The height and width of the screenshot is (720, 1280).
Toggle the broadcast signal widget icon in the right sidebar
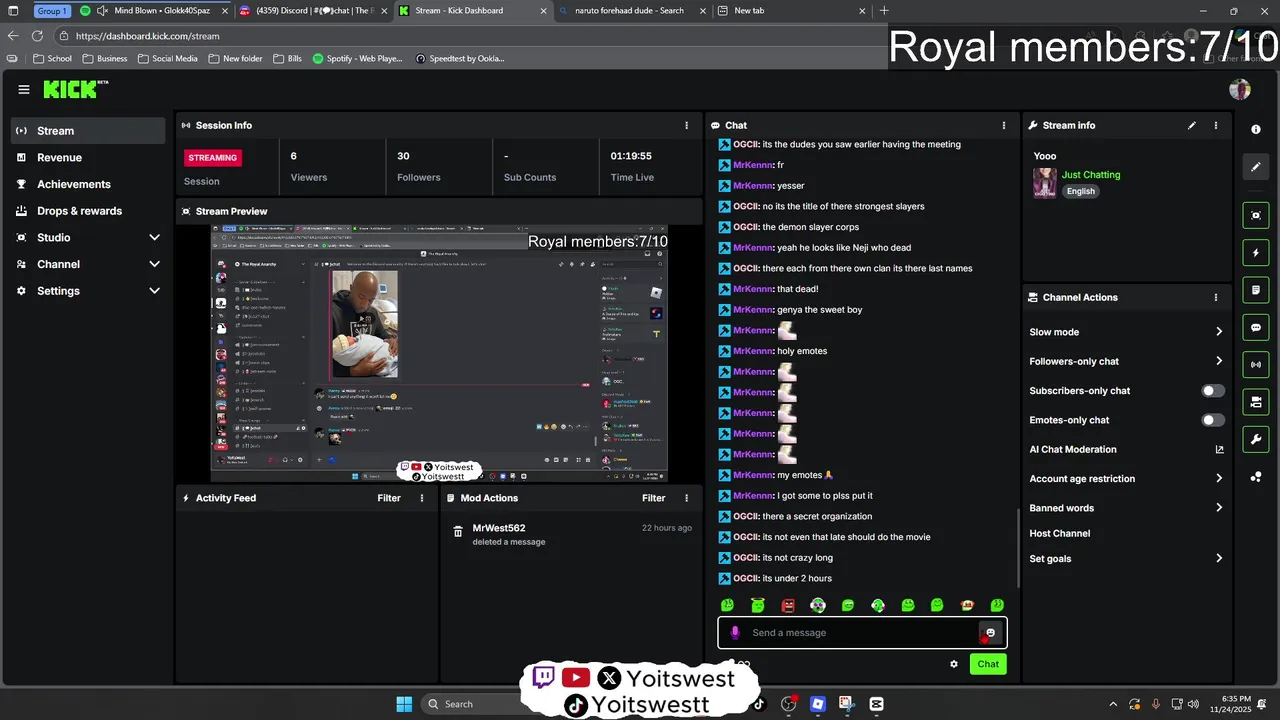1256,364
